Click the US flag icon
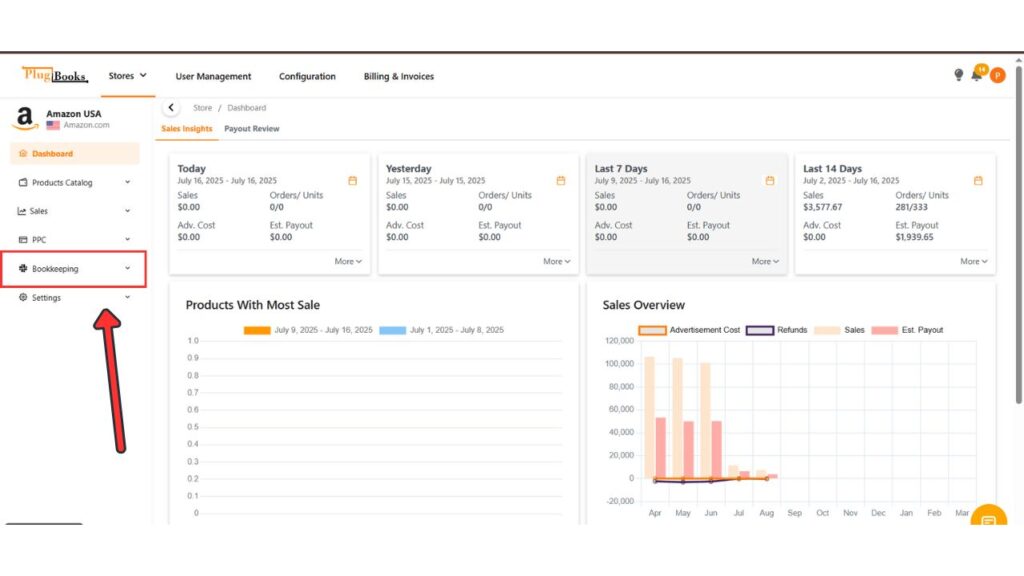 coord(53,125)
